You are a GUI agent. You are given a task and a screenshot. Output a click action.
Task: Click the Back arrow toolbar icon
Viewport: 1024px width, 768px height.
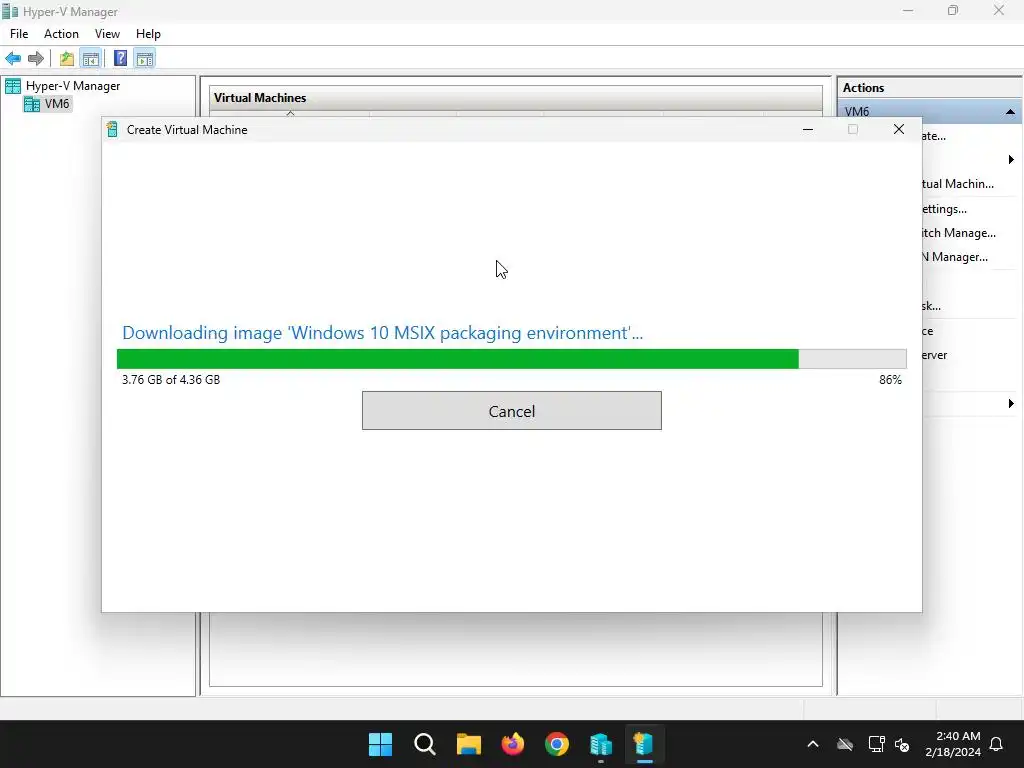[x=13, y=59]
